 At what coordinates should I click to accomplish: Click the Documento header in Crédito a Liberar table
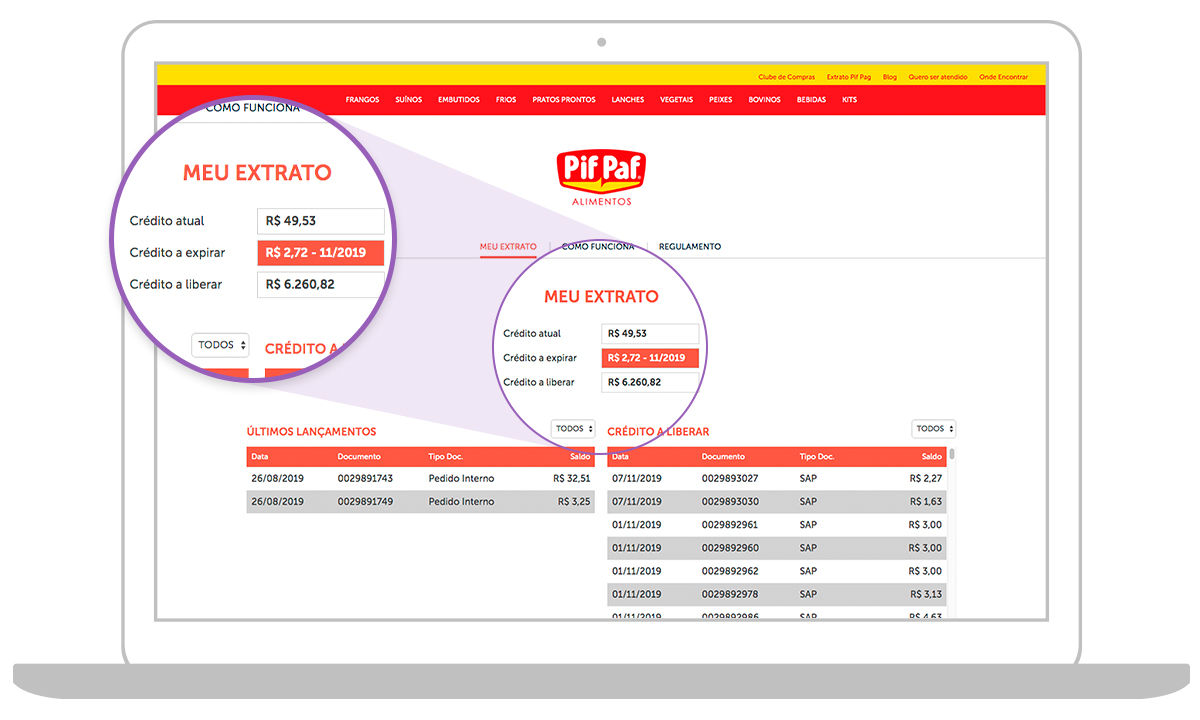[x=723, y=457]
